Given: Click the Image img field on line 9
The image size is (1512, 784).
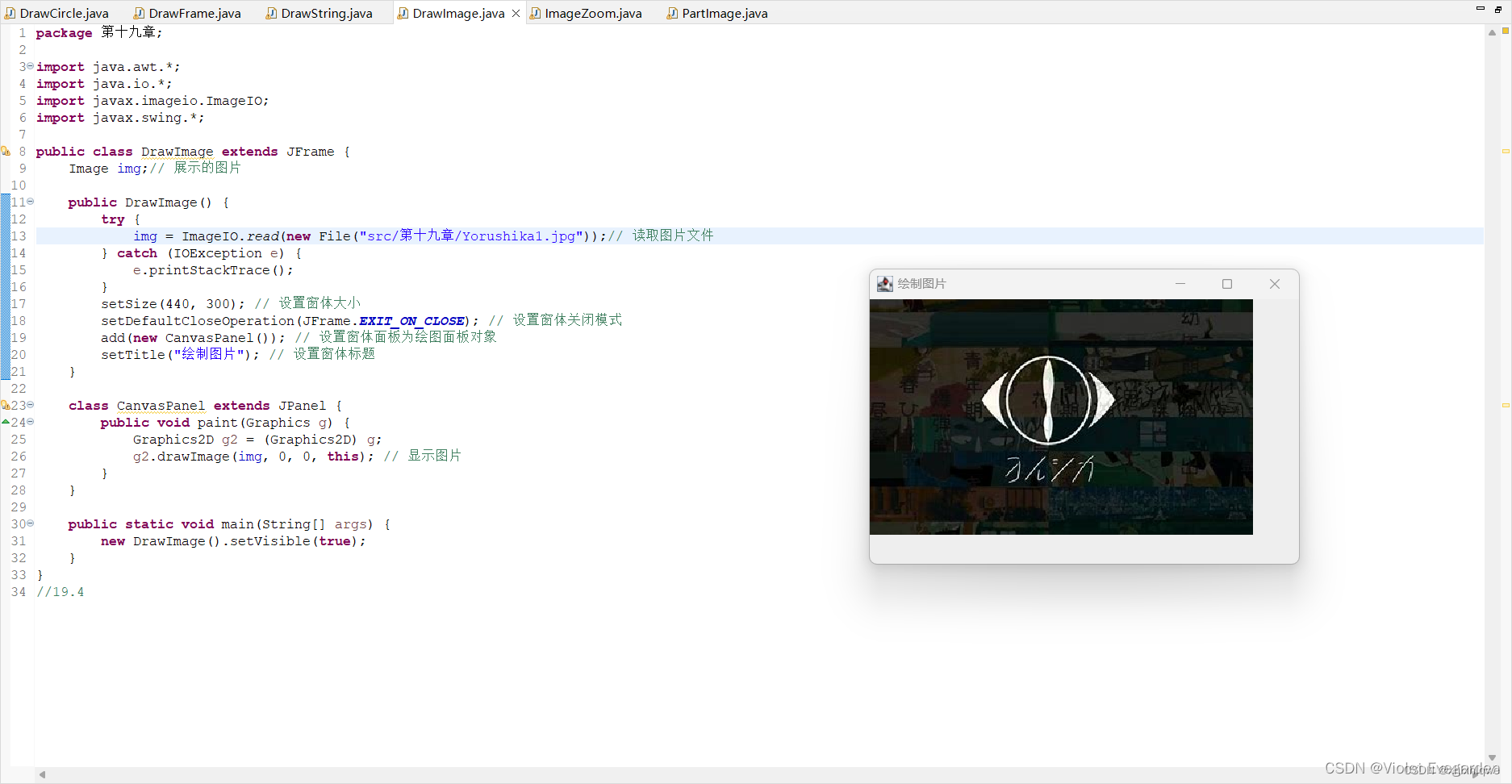Looking at the screenshot, I should click(x=108, y=169).
